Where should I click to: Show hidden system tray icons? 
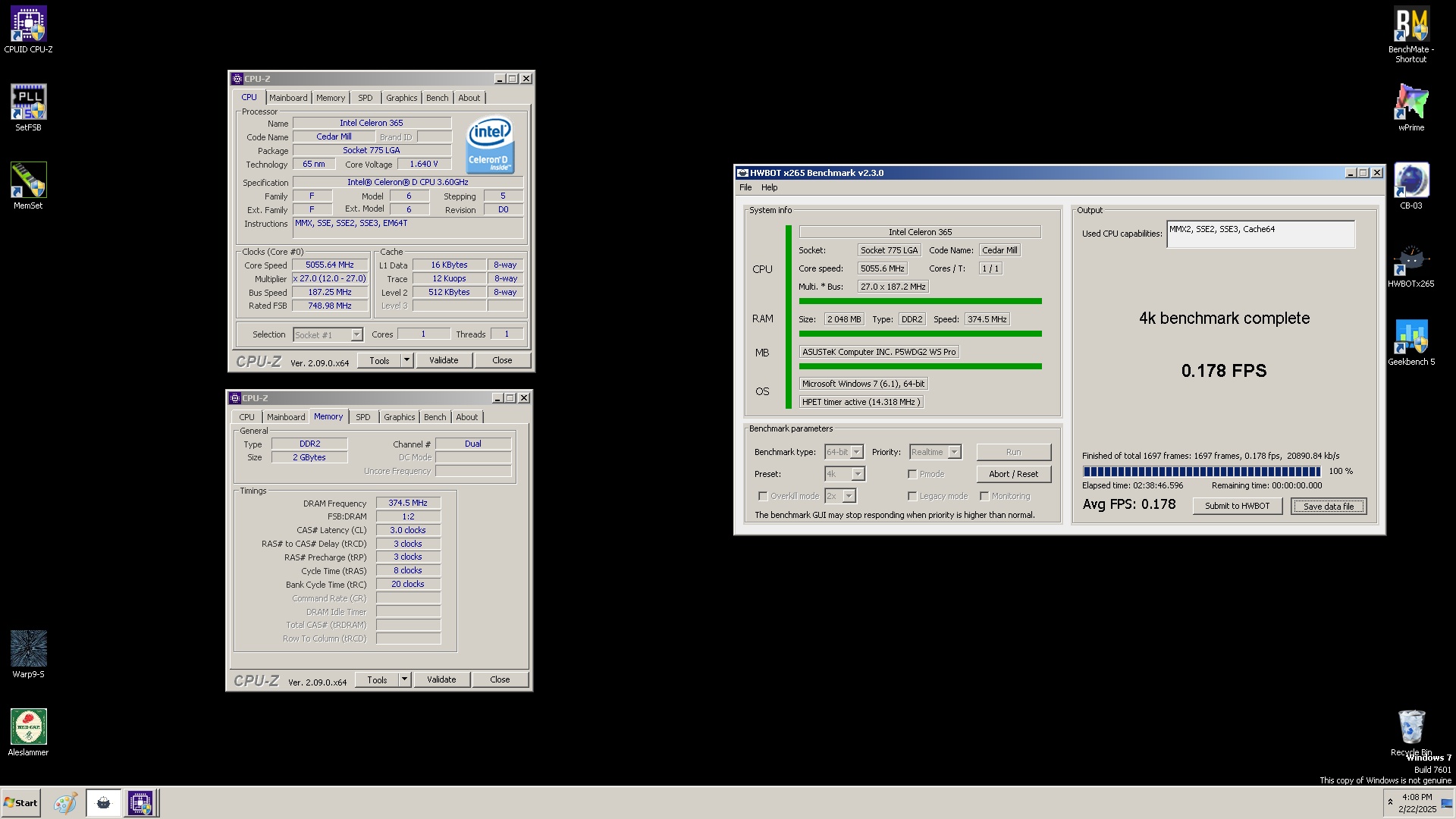(1390, 802)
